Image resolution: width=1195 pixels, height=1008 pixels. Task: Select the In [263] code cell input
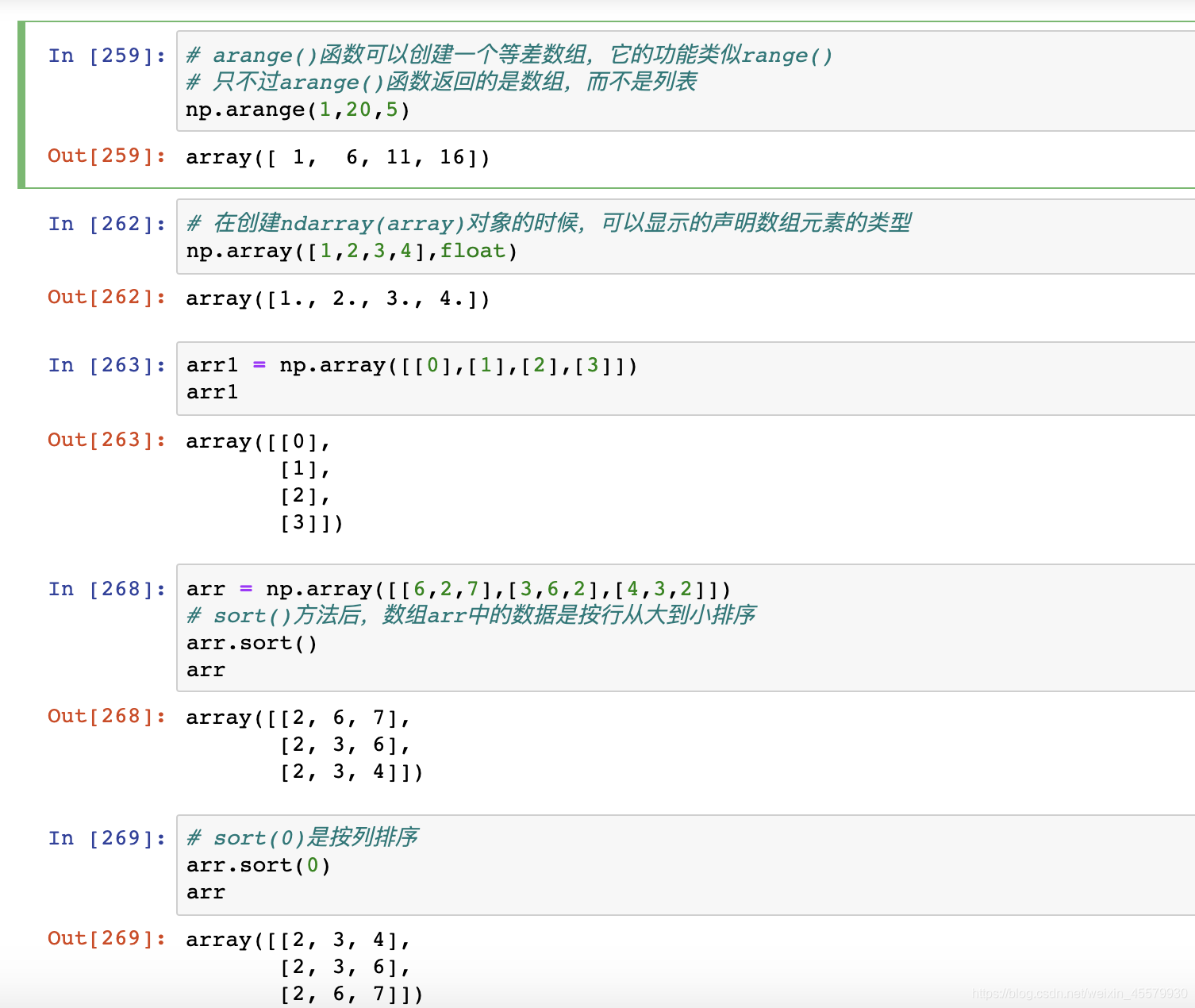[686, 379]
